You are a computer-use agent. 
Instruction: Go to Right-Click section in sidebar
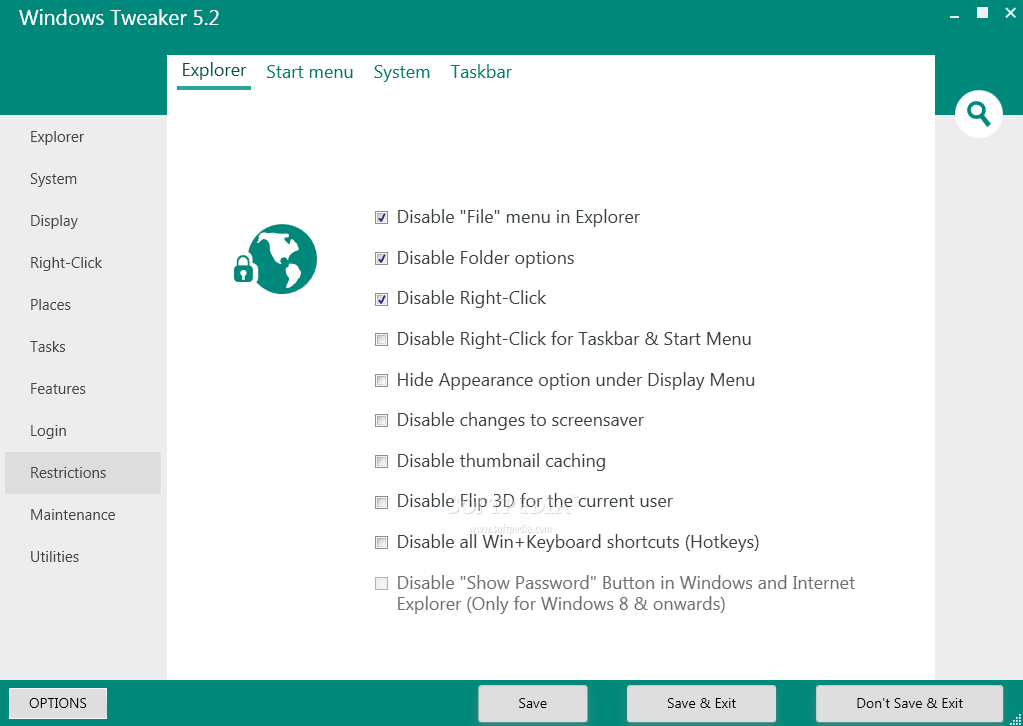(83, 263)
